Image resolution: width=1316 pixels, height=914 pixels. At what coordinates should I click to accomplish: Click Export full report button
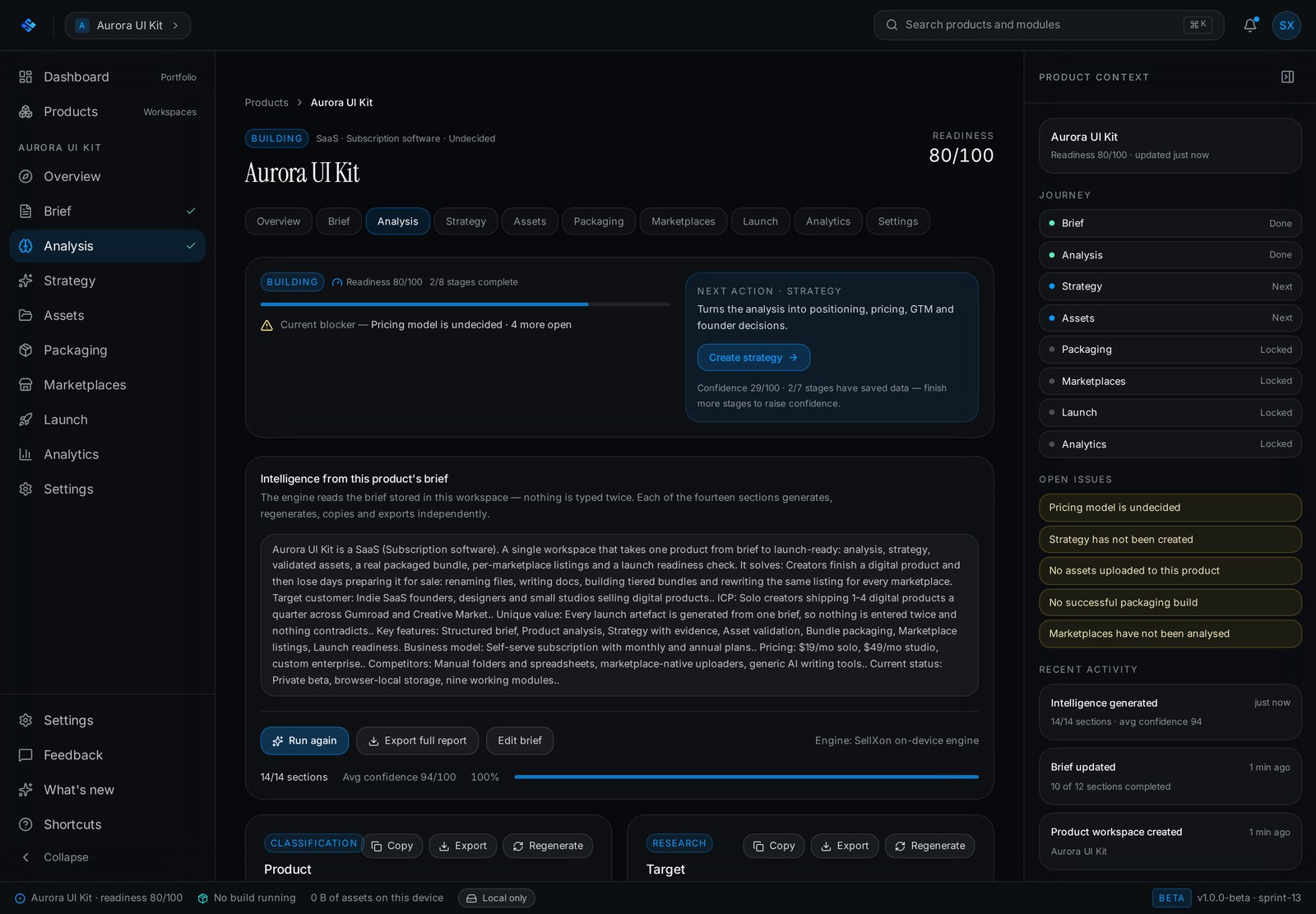(x=417, y=740)
